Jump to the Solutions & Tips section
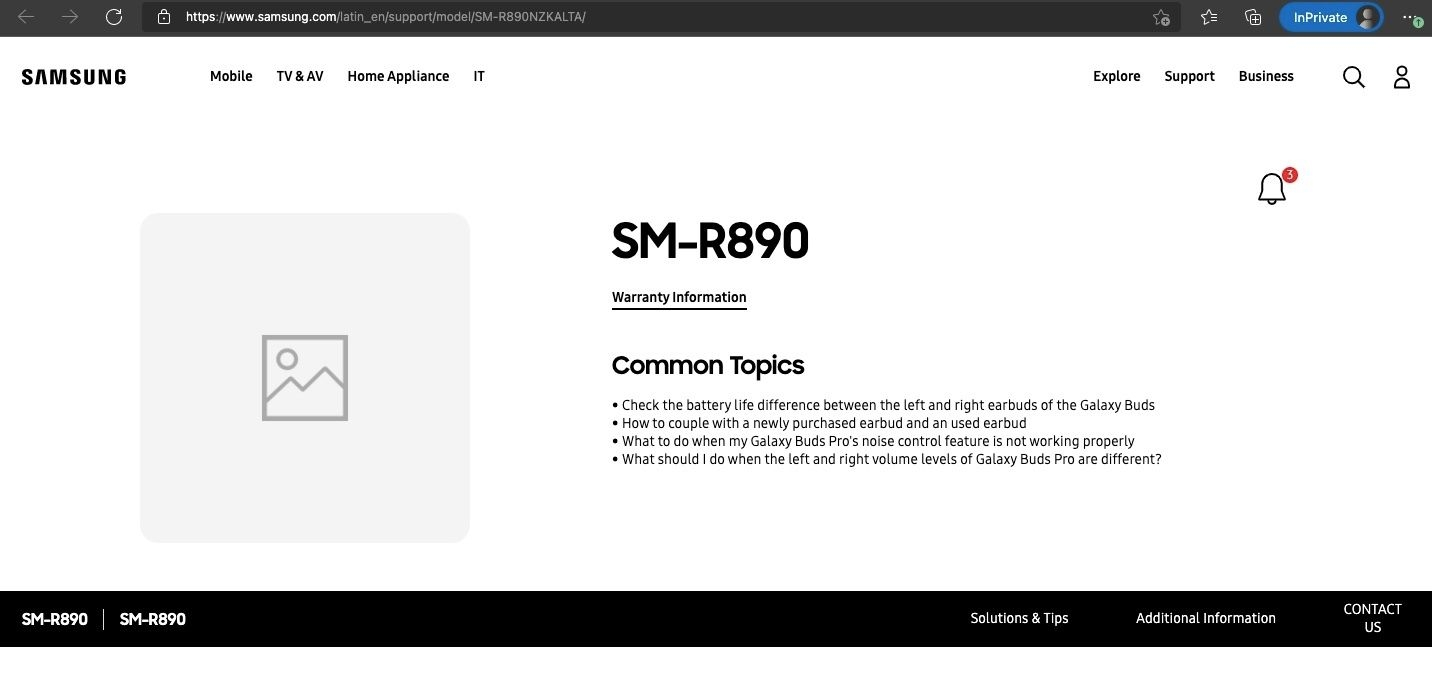The image size is (1432, 696). [1019, 618]
